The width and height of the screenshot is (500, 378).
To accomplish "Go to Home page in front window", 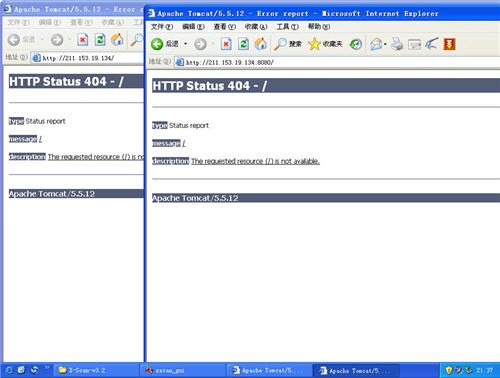I will click(x=261, y=44).
